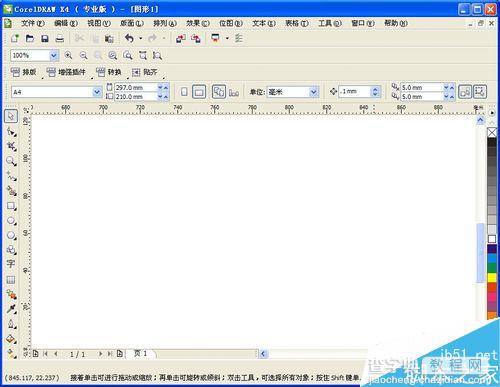Screen dimensions: 500x387
Task: Click Zoom In magnifier icon
Action: click(x=68, y=55)
